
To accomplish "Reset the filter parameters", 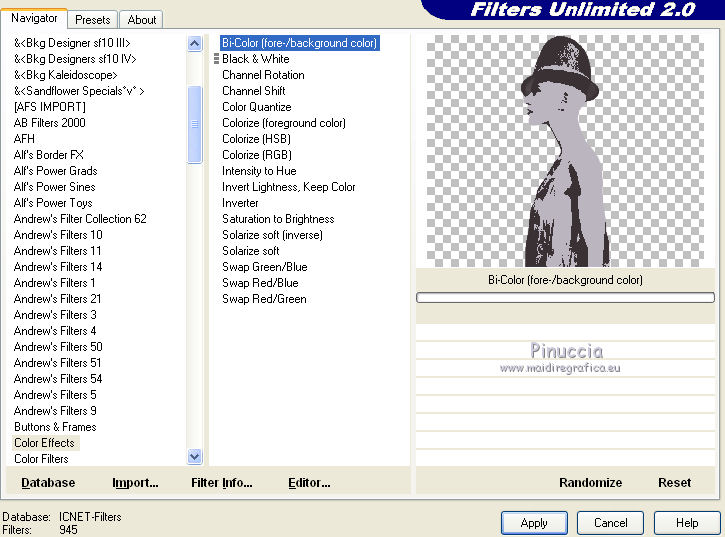I will 675,482.
